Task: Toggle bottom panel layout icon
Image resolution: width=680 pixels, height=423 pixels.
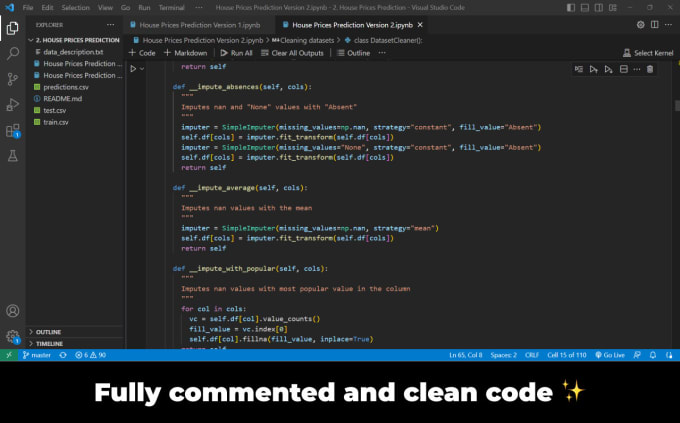Action: [585, 7]
